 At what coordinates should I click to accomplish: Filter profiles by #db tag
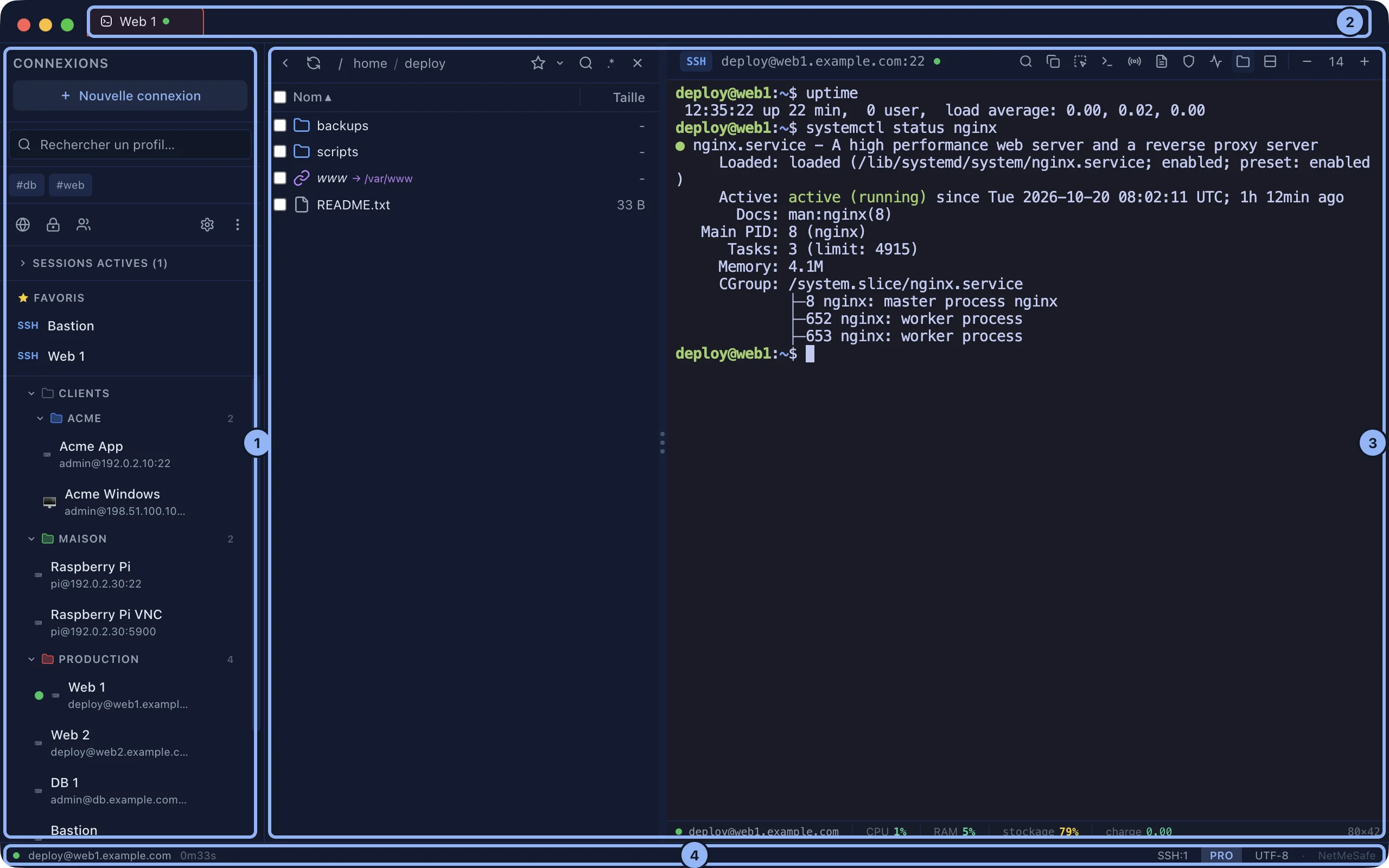coord(27,185)
